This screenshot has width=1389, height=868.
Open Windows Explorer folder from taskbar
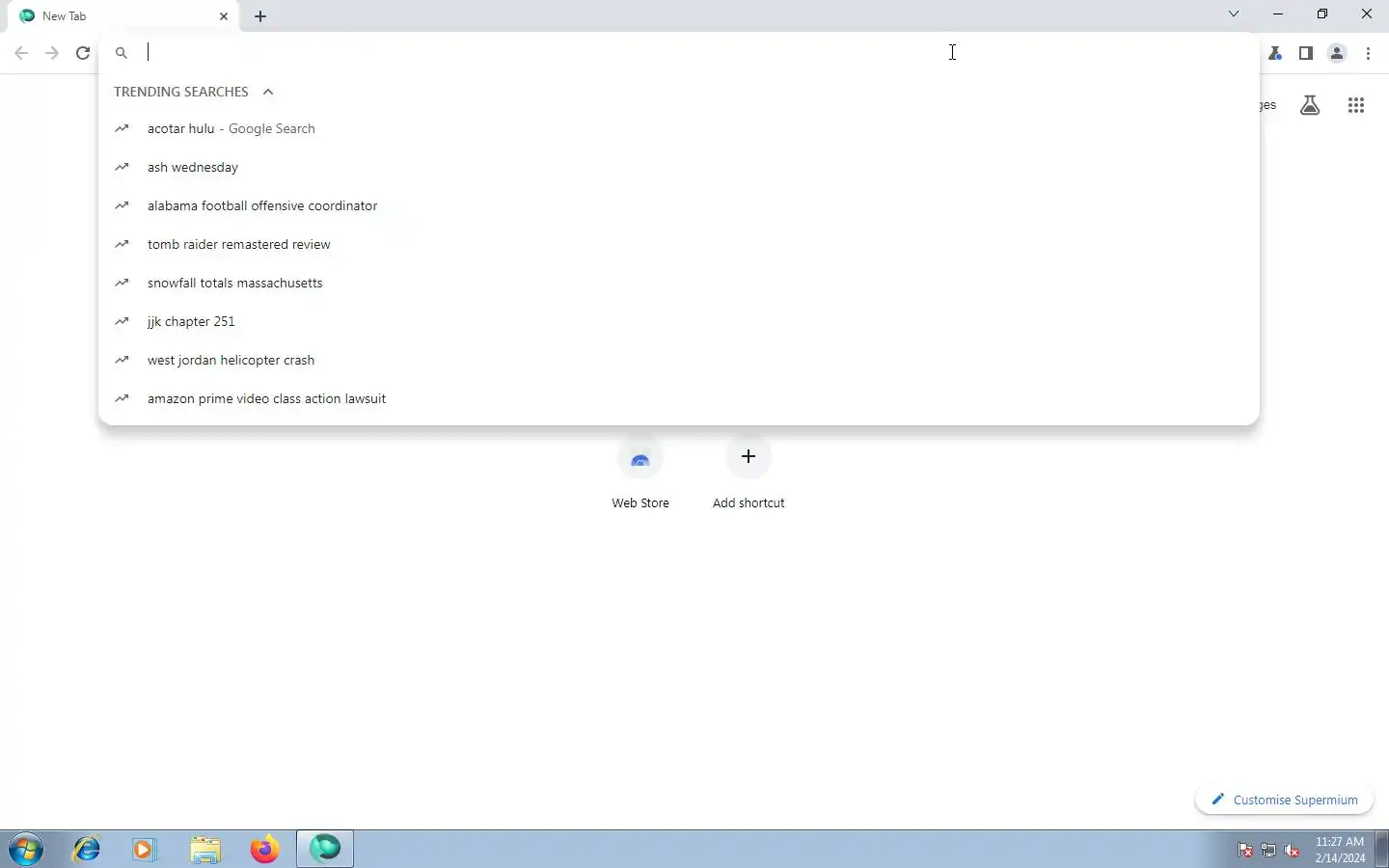(x=205, y=849)
